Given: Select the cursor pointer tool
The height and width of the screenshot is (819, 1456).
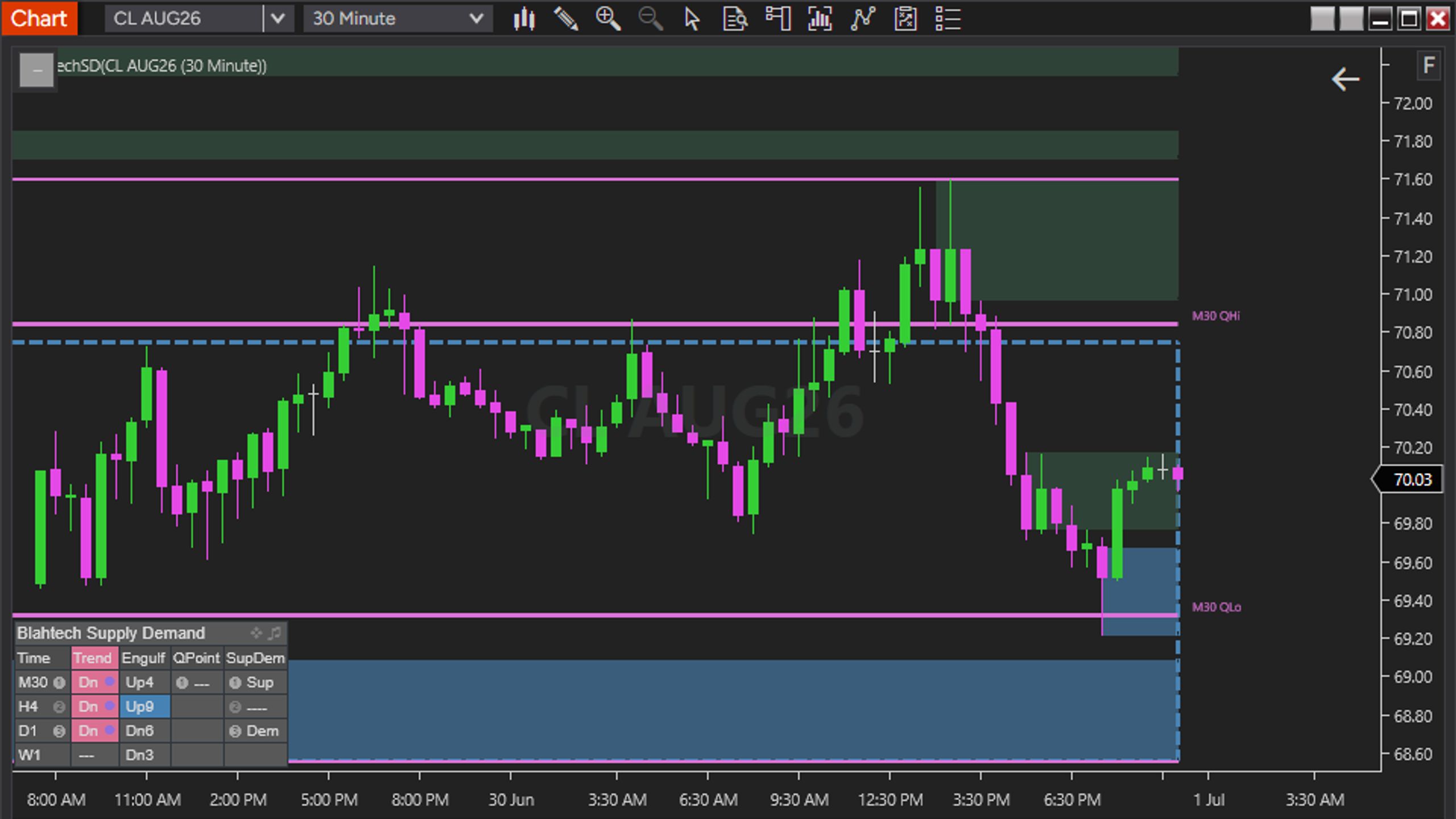Looking at the screenshot, I should (692, 19).
